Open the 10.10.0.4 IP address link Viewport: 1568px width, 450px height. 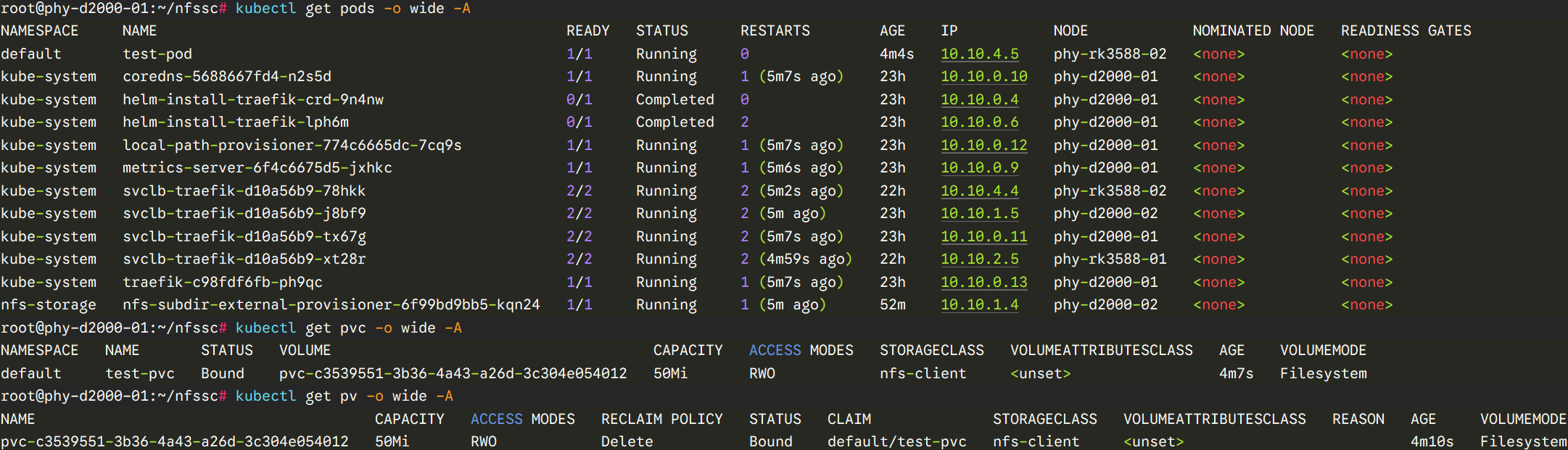coord(979,99)
